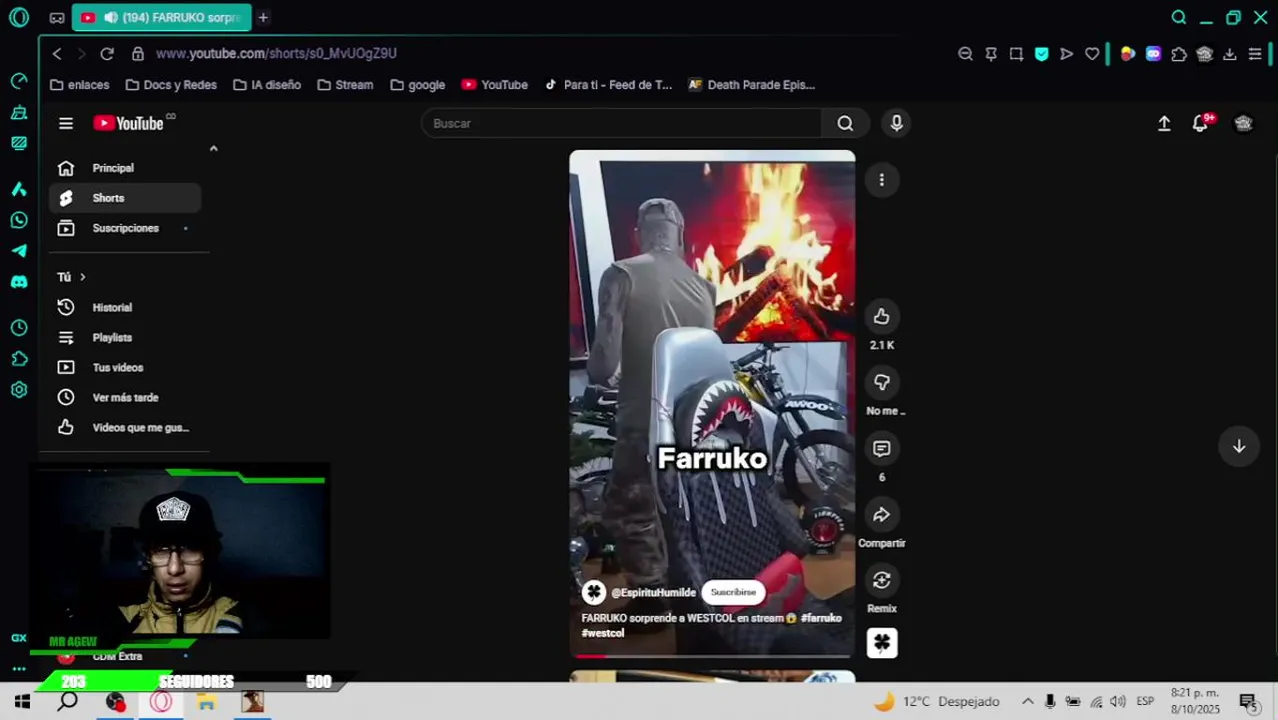Open Opera browser search tabs magnifier

pyautogui.click(x=1179, y=17)
